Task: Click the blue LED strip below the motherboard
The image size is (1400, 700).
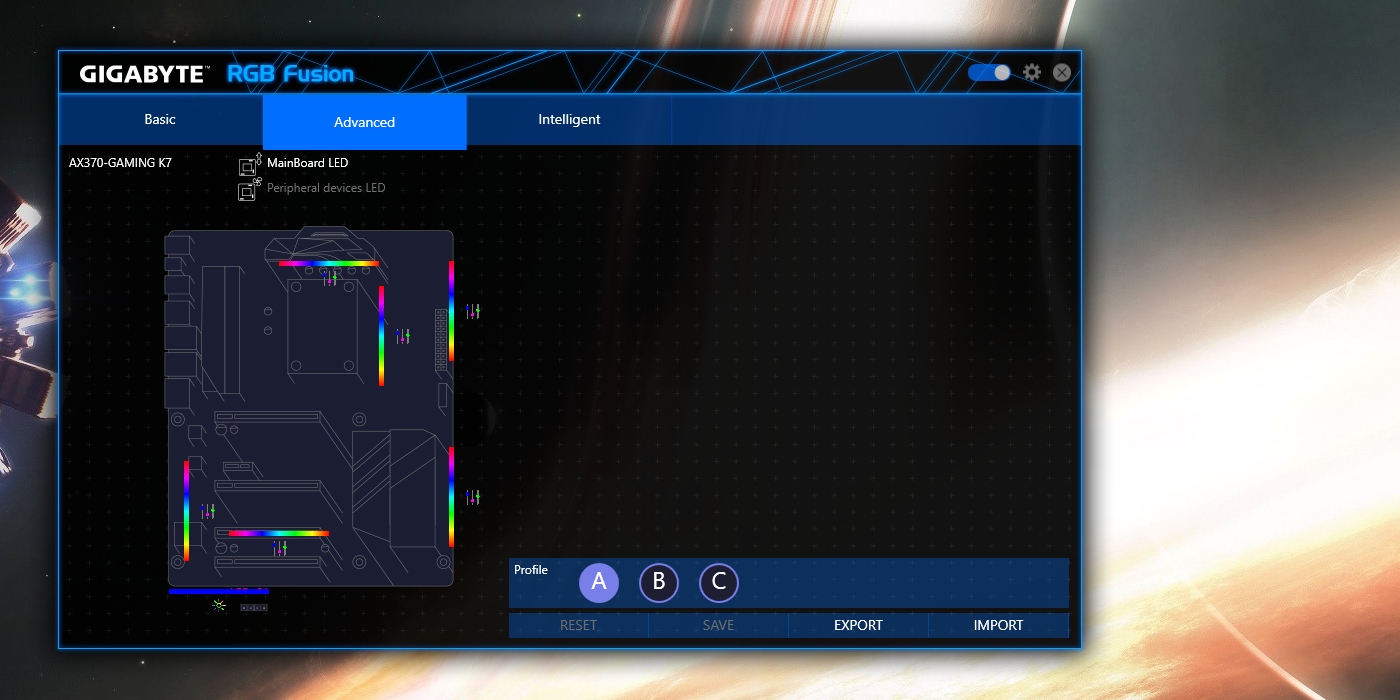Action: tap(218, 592)
